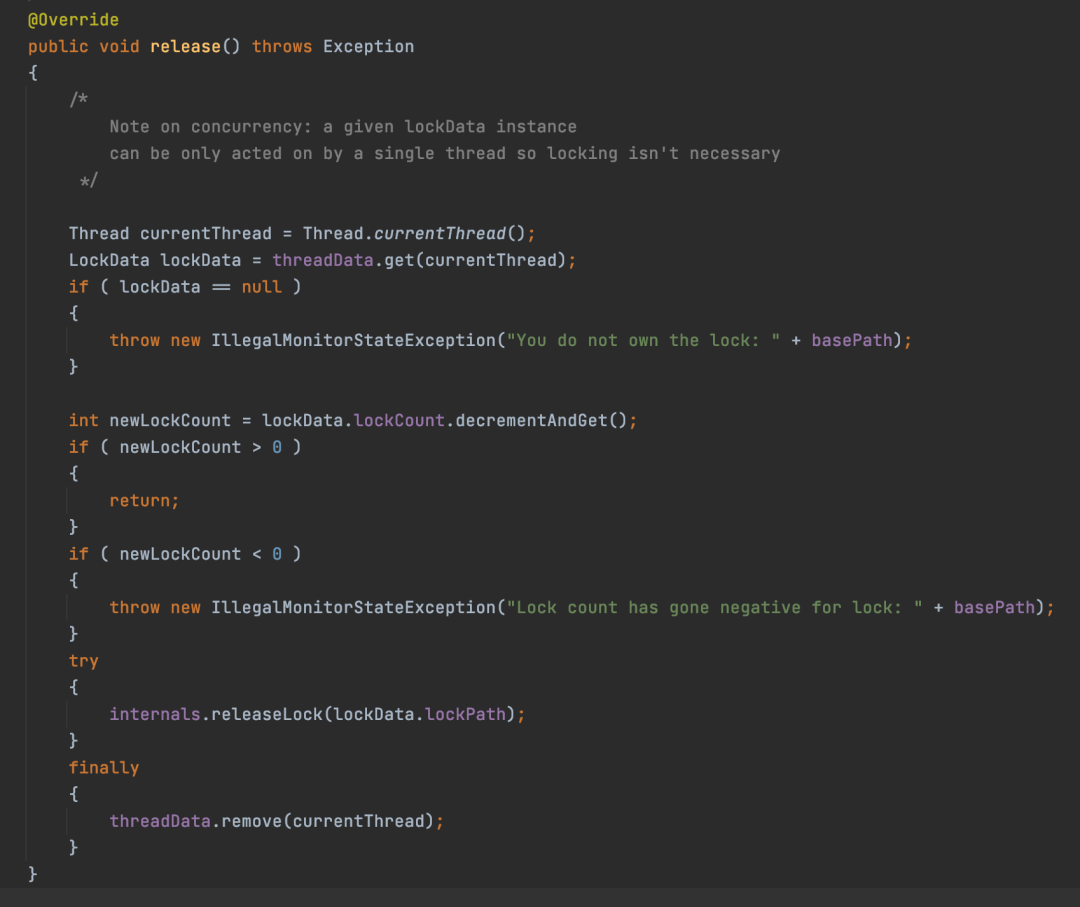This screenshot has width=1080, height=907.
Task: Click the comment line 'Note on concurrency'
Action: 343,127
